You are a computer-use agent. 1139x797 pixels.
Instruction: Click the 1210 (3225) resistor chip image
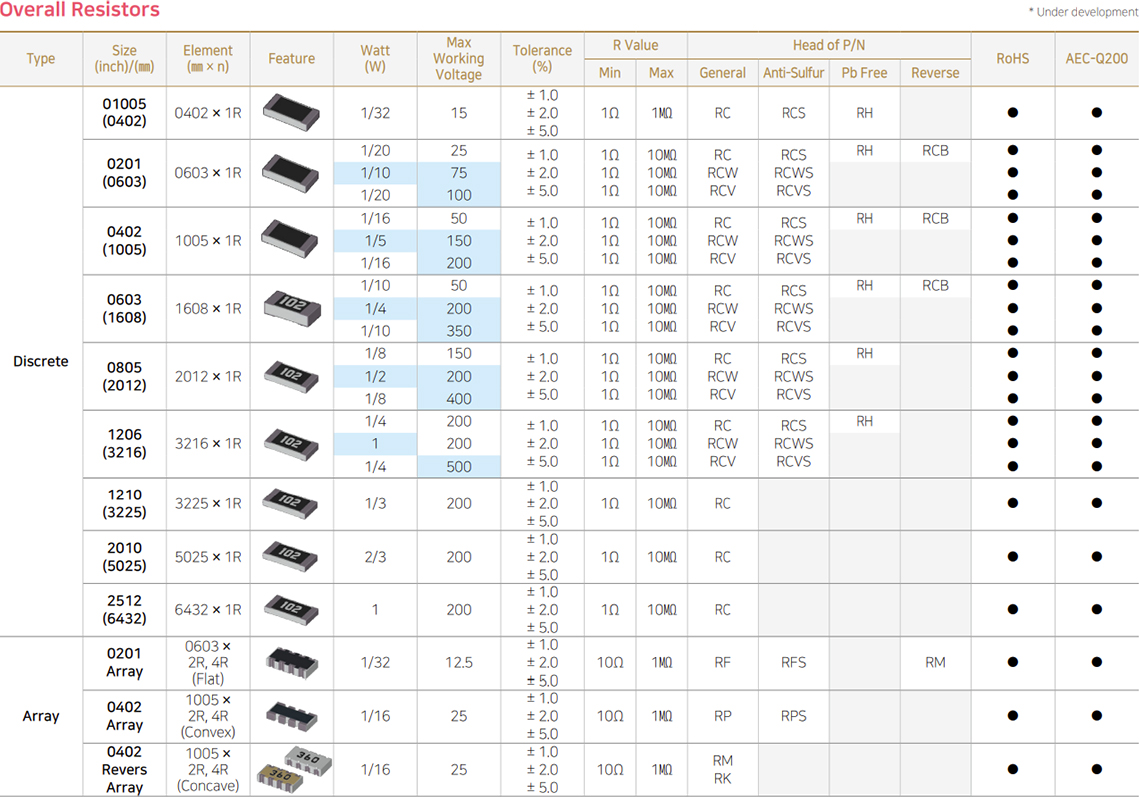click(x=290, y=503)
